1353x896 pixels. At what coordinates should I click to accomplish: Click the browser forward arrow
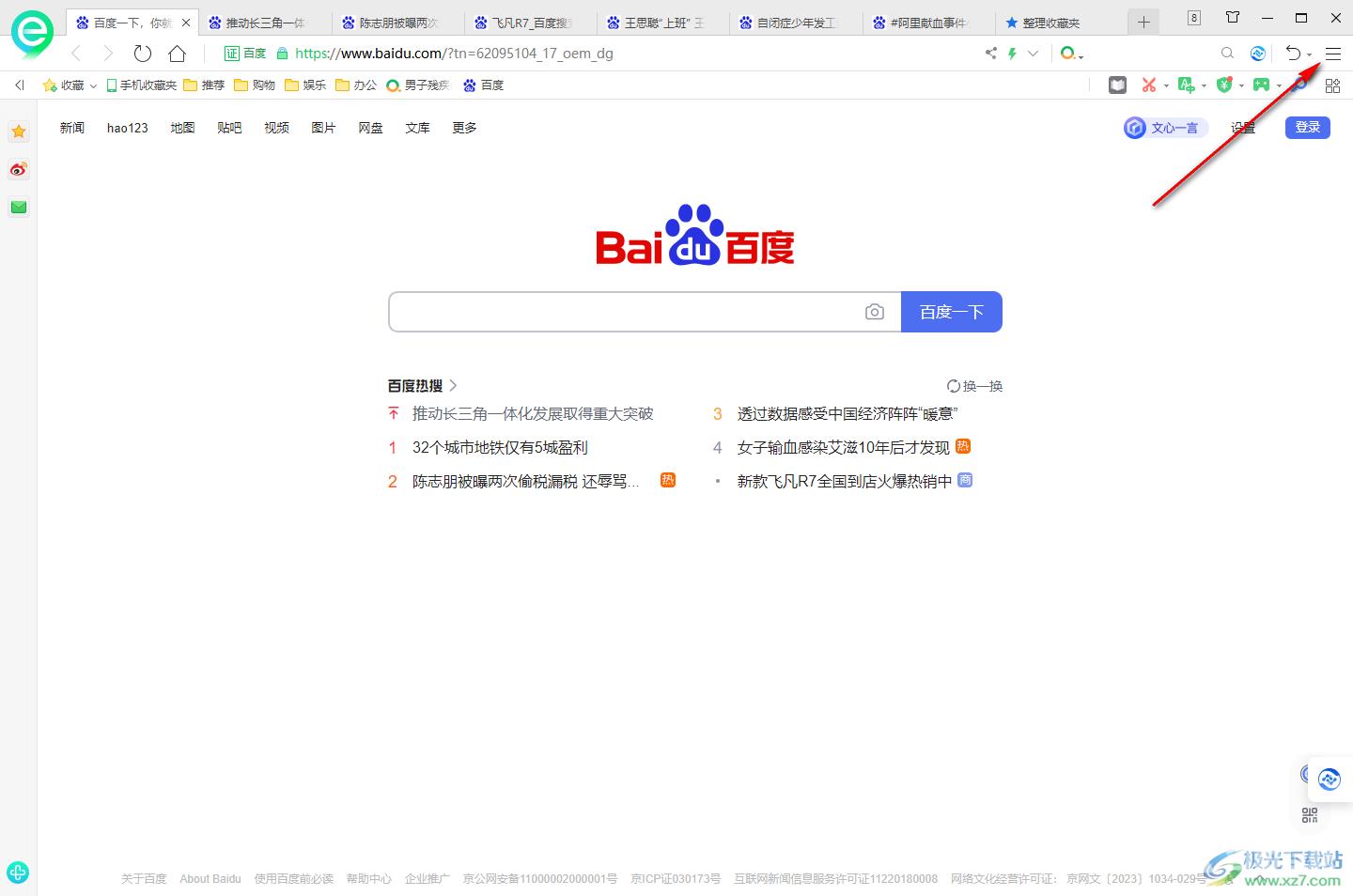coord(108,54)
